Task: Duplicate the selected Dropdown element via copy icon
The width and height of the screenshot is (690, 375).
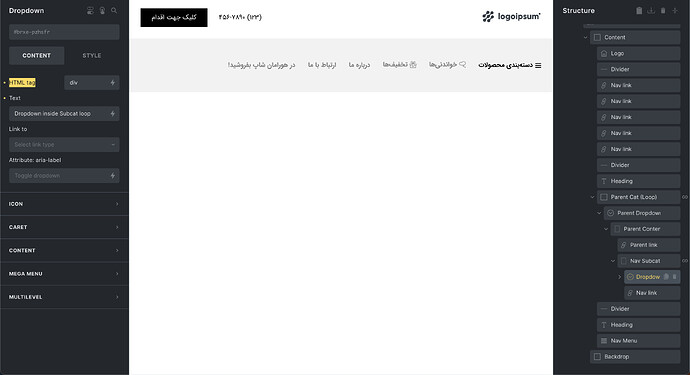Action: pos(666,277)
